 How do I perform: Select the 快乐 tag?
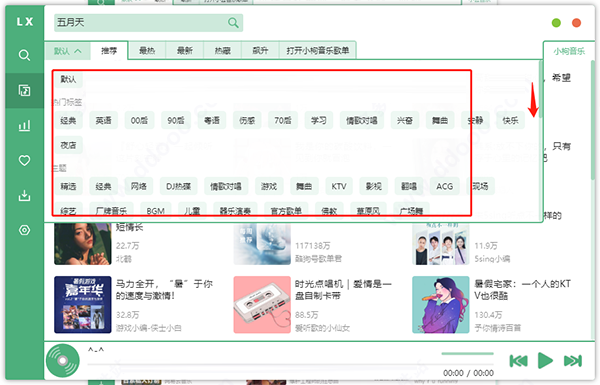coord(510,121)
